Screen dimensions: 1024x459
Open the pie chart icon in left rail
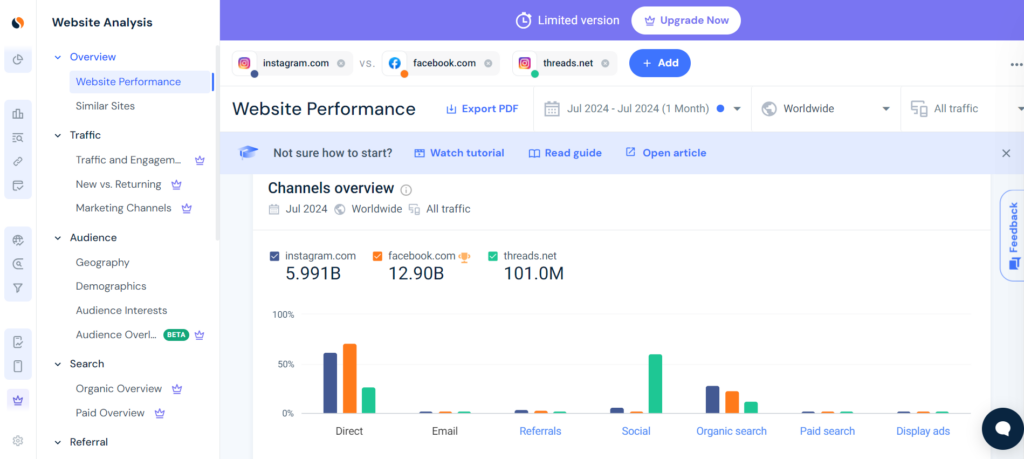pyautogui.click(x=18, y=60)
